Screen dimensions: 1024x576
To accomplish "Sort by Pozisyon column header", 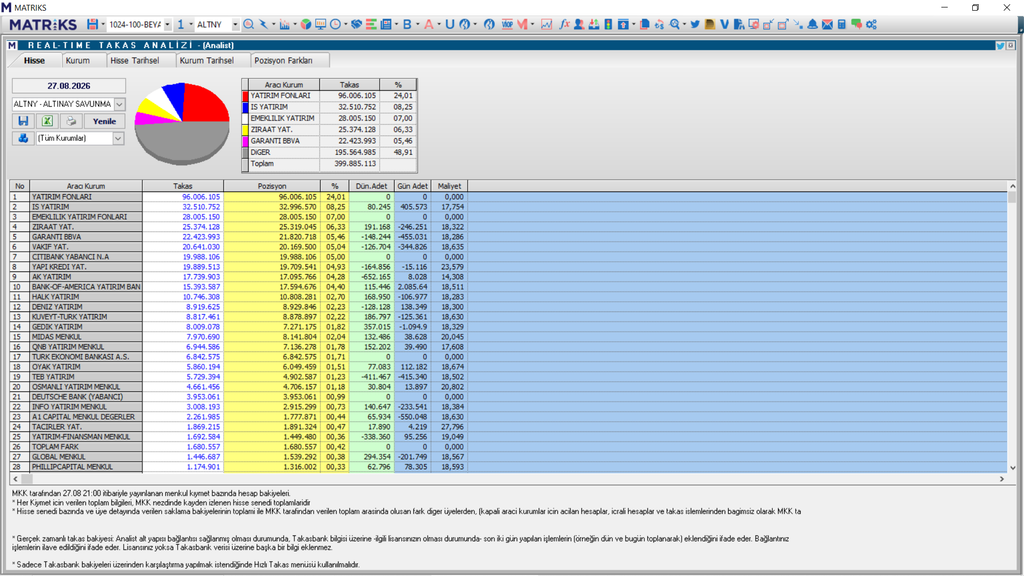I will pyautogui.click(x=272, y=186).
